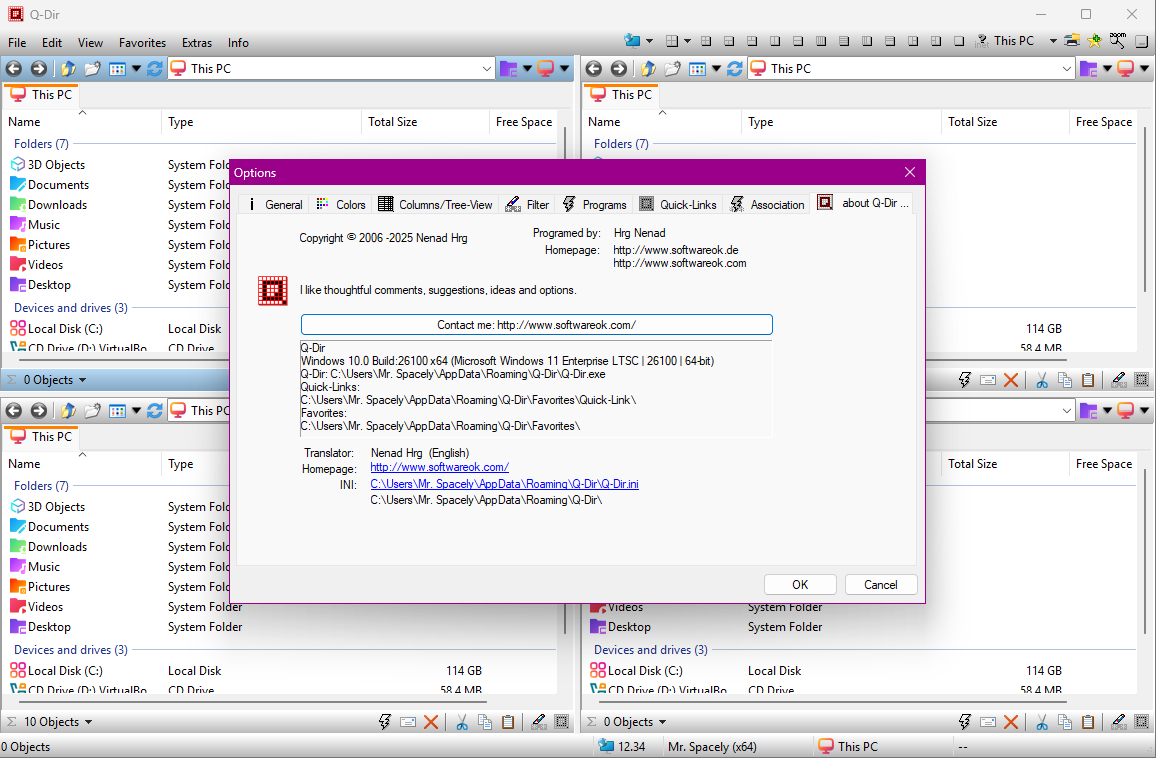Click the Contact me button
This screenshot has width=1156, height=758.
point(537,324)
